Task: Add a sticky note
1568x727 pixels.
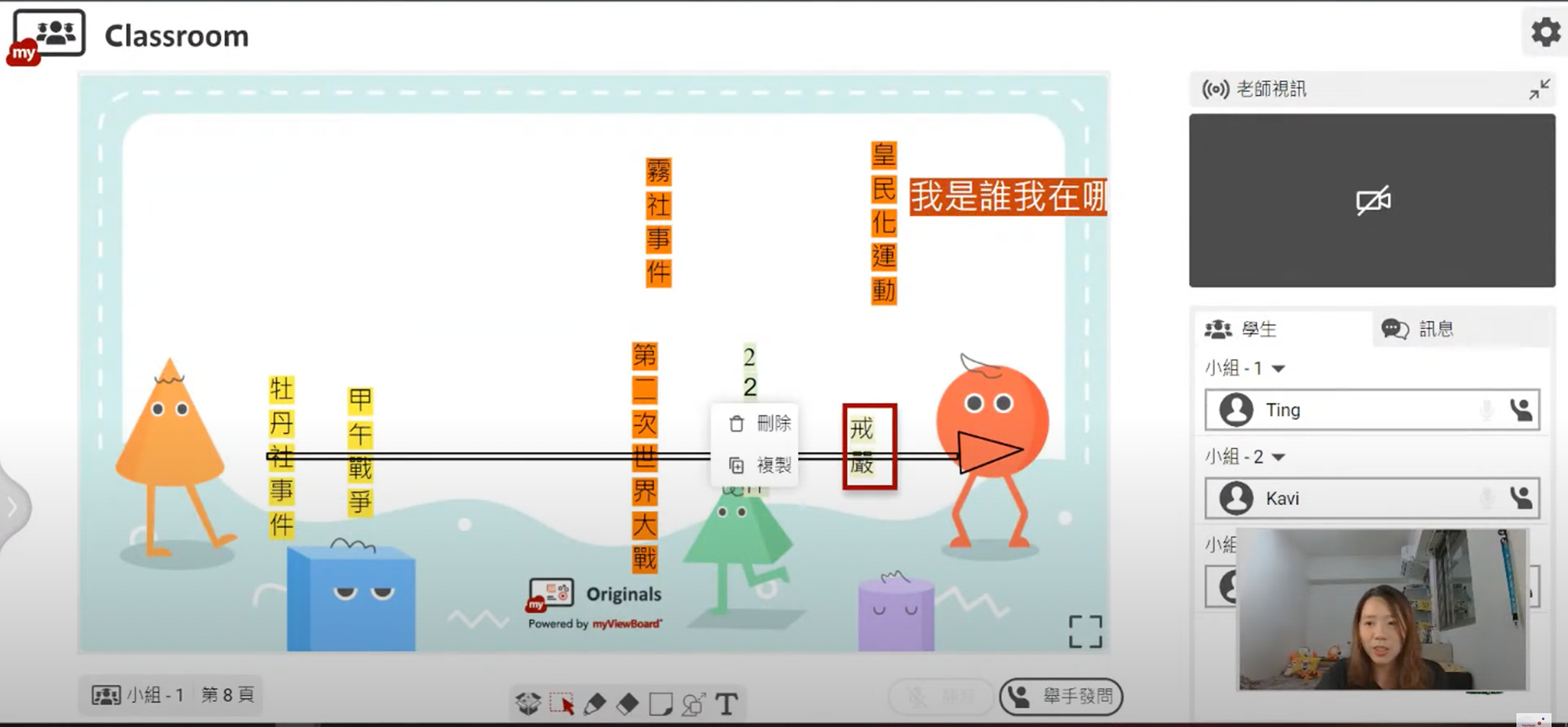Action: (660, 703)
